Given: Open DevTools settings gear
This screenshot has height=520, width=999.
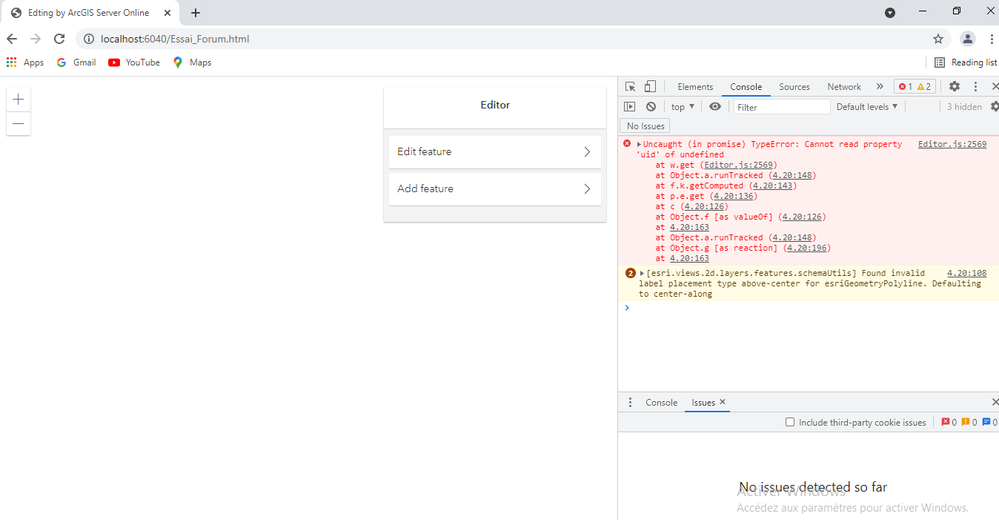Looking at the screenshot, I should coord(954,87).
